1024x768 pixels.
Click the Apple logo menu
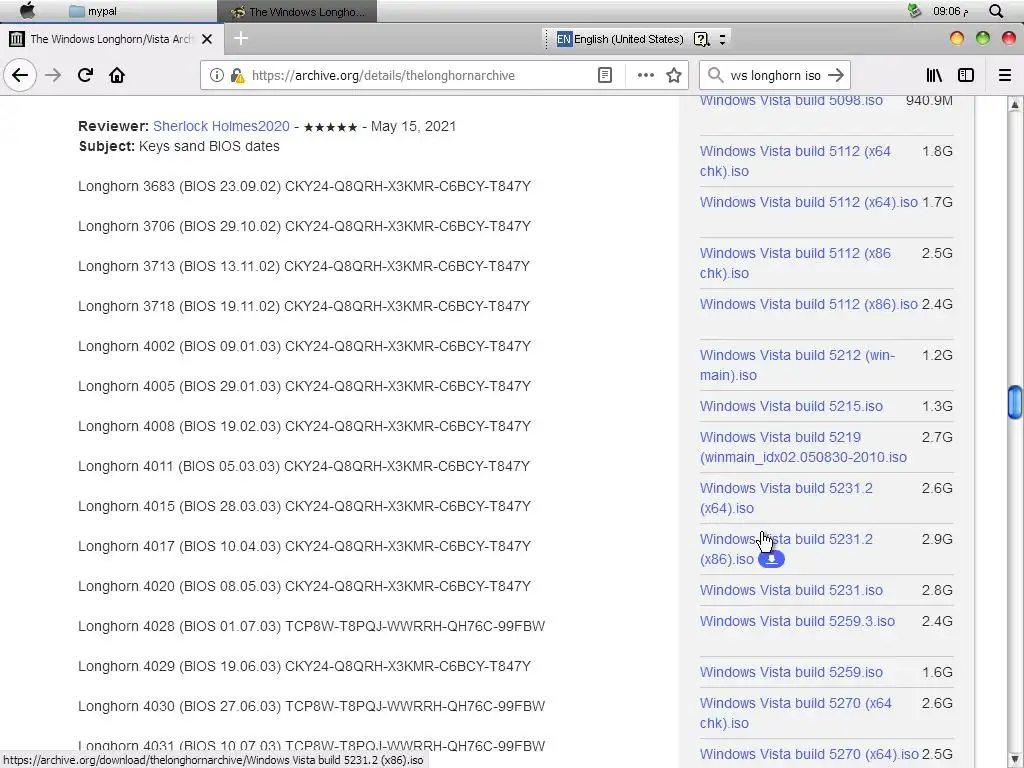pyautogui.click(x=27, y=10)
